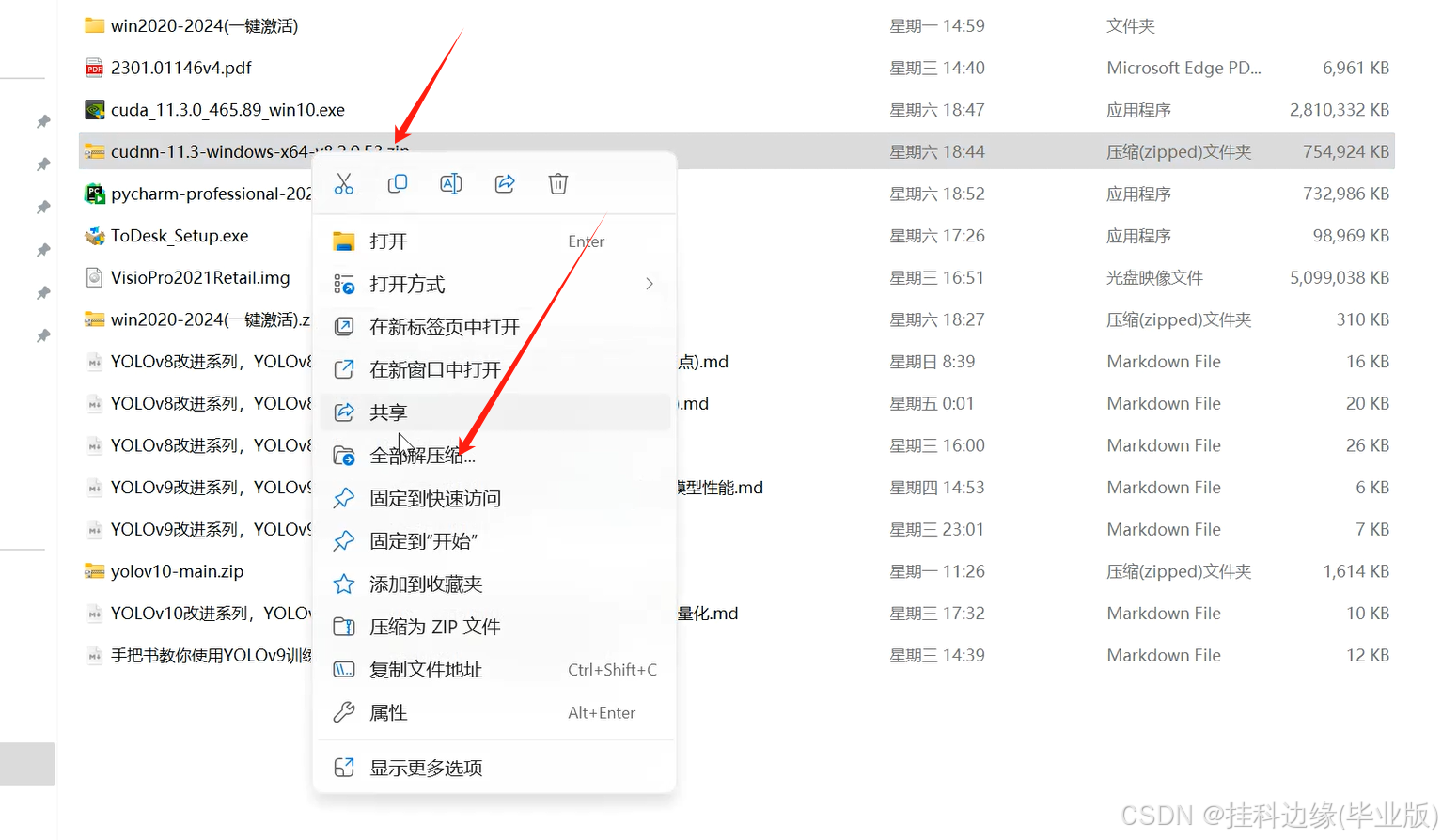
Task: Click the icon beside 固定到快速访问
Action: coord(344,498)
